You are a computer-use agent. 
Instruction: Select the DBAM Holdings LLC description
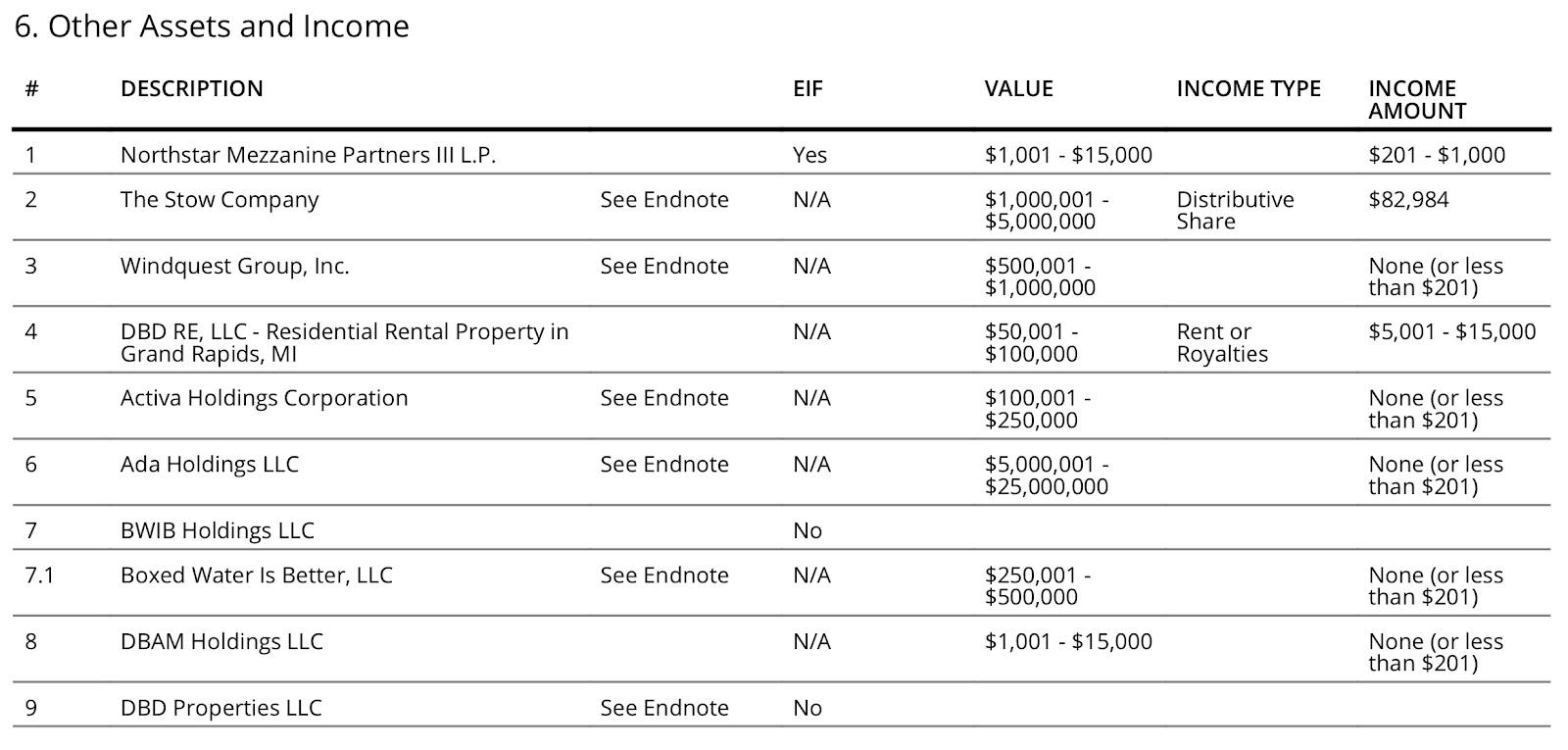pyautogui.click(x=221, y=642)
